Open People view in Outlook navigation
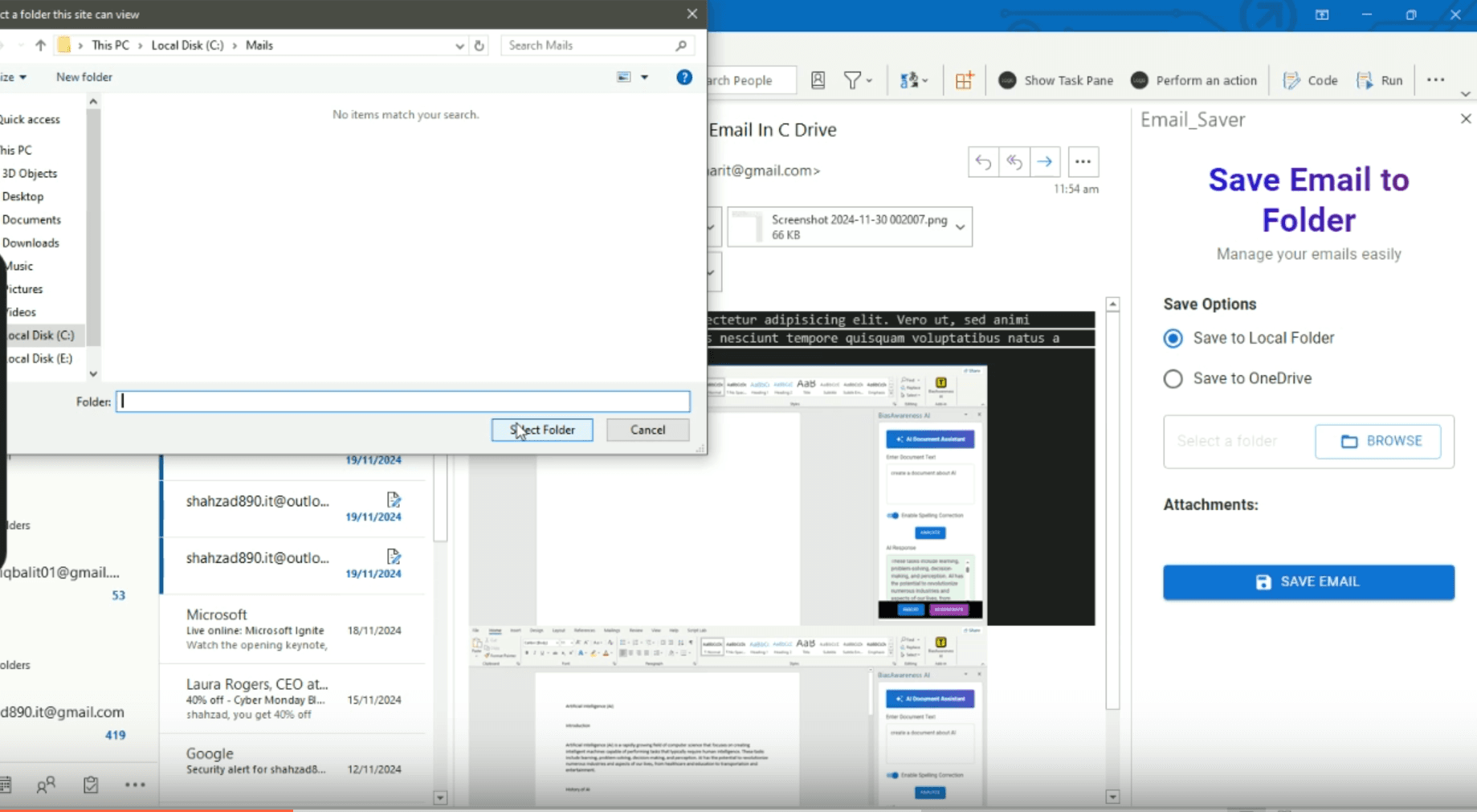1477x812 pixels. 46,785
